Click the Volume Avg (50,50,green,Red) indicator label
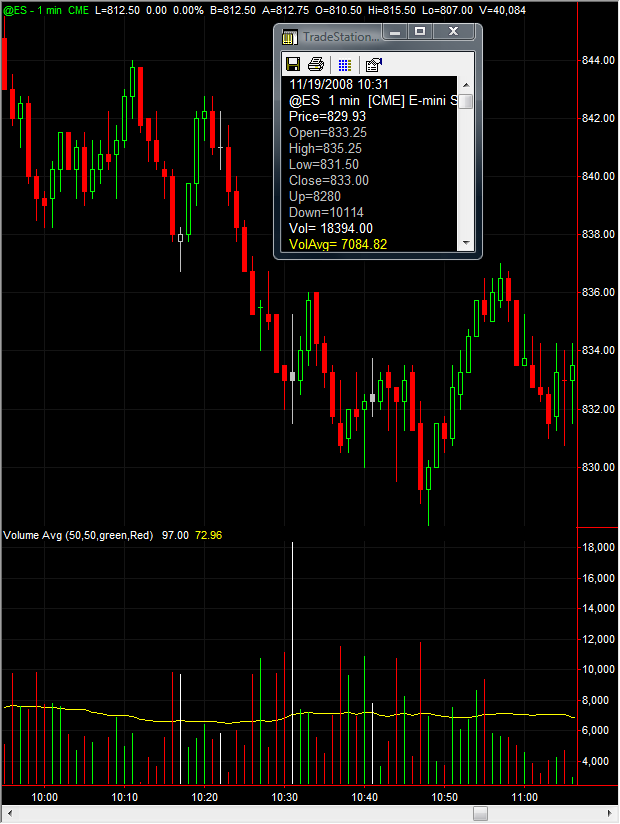Image resolution: width=620 pixels, height=824 pixels. 78,535
